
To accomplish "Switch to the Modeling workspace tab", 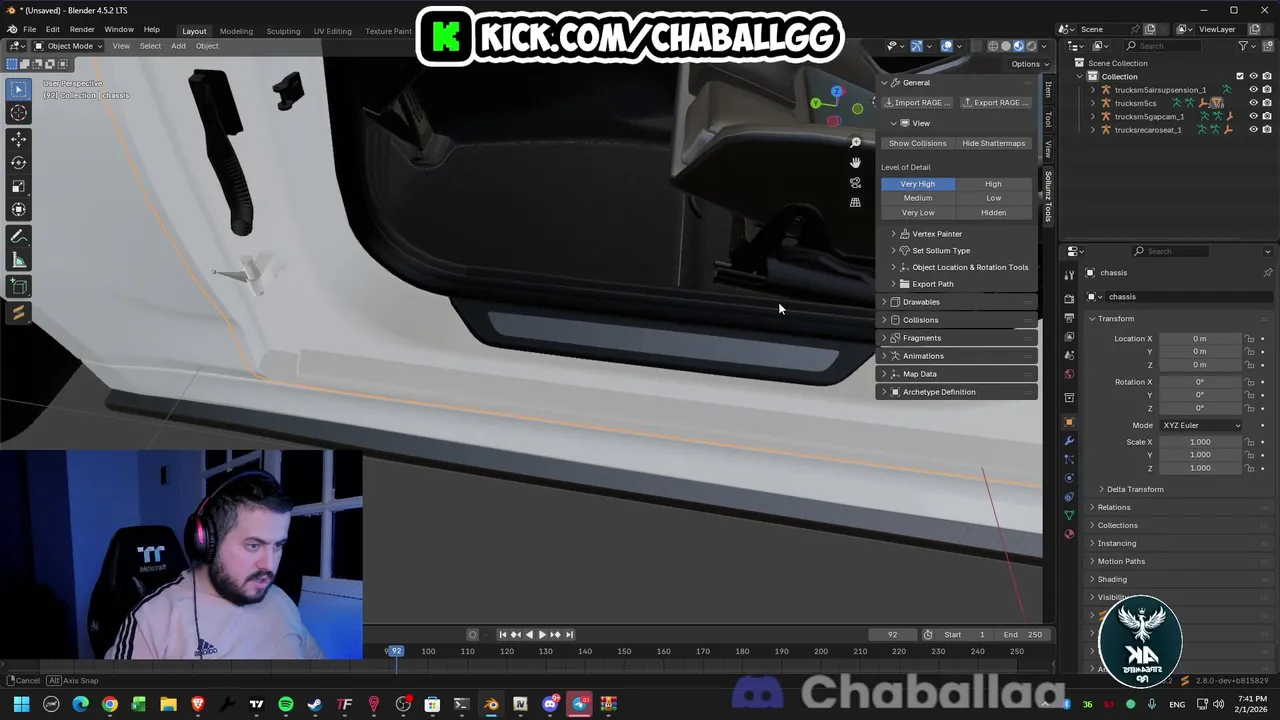I will click(x=236, y=31).
